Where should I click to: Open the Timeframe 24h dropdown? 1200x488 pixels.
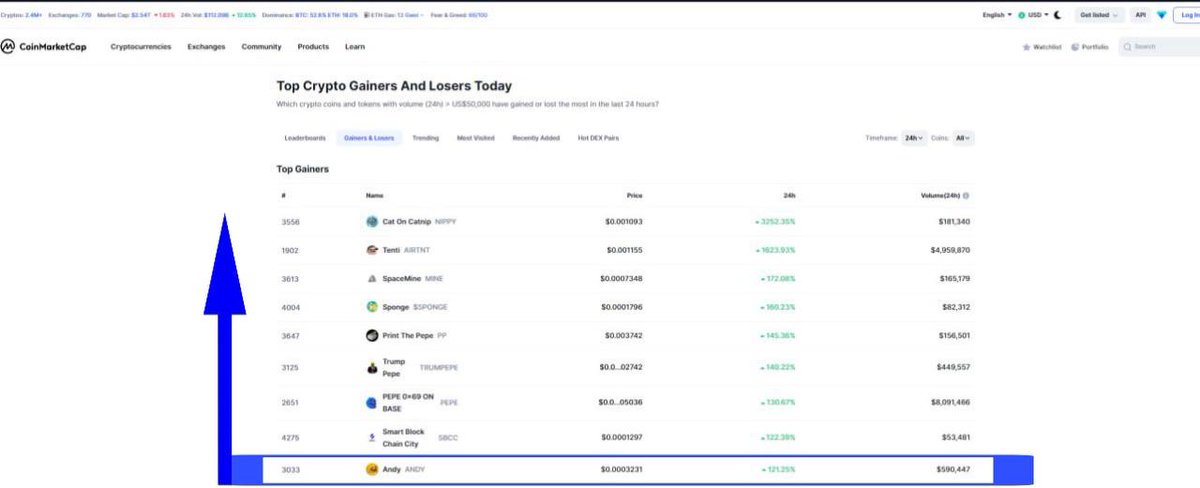coord(912,138)
